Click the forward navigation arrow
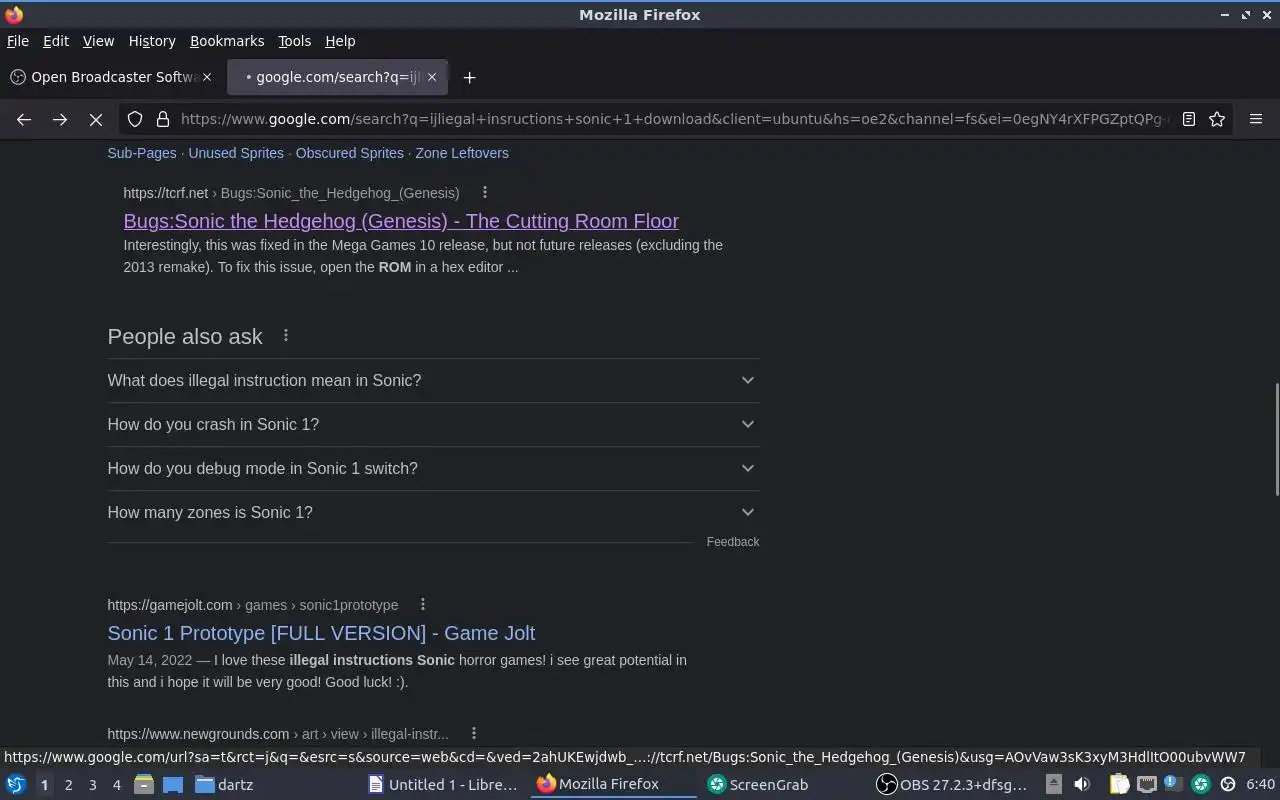The width and height of the screenshot is (1280, 800). click(x=60, y=119)
